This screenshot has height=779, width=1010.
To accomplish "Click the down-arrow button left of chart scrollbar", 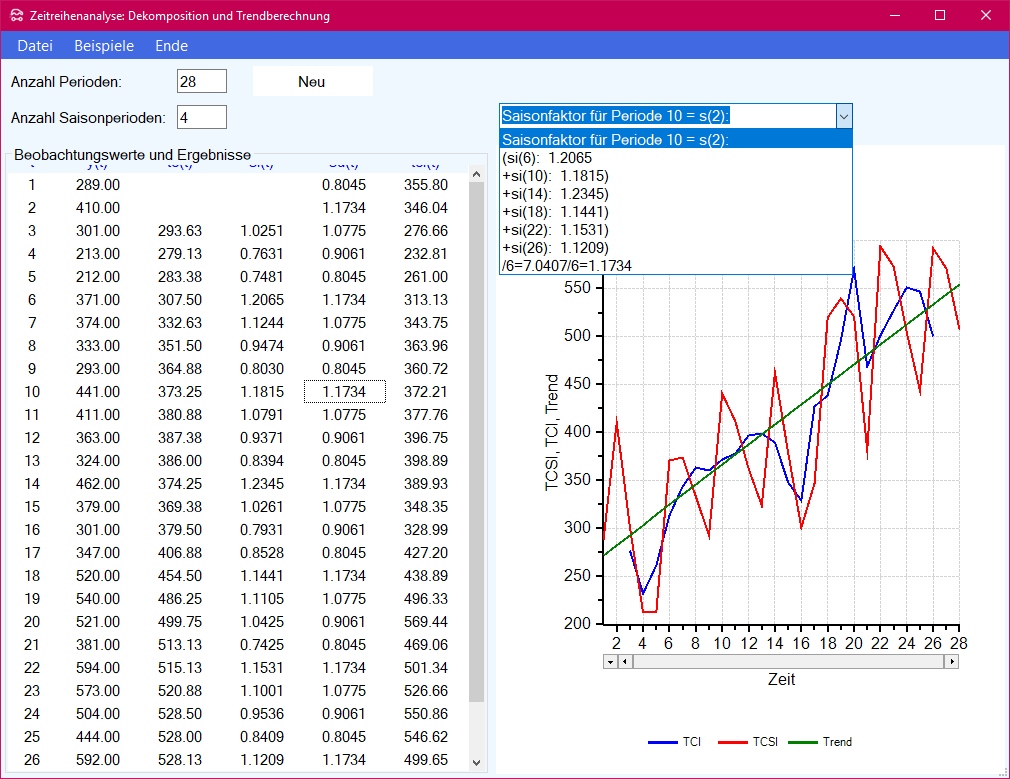I will tap(610, 661).
